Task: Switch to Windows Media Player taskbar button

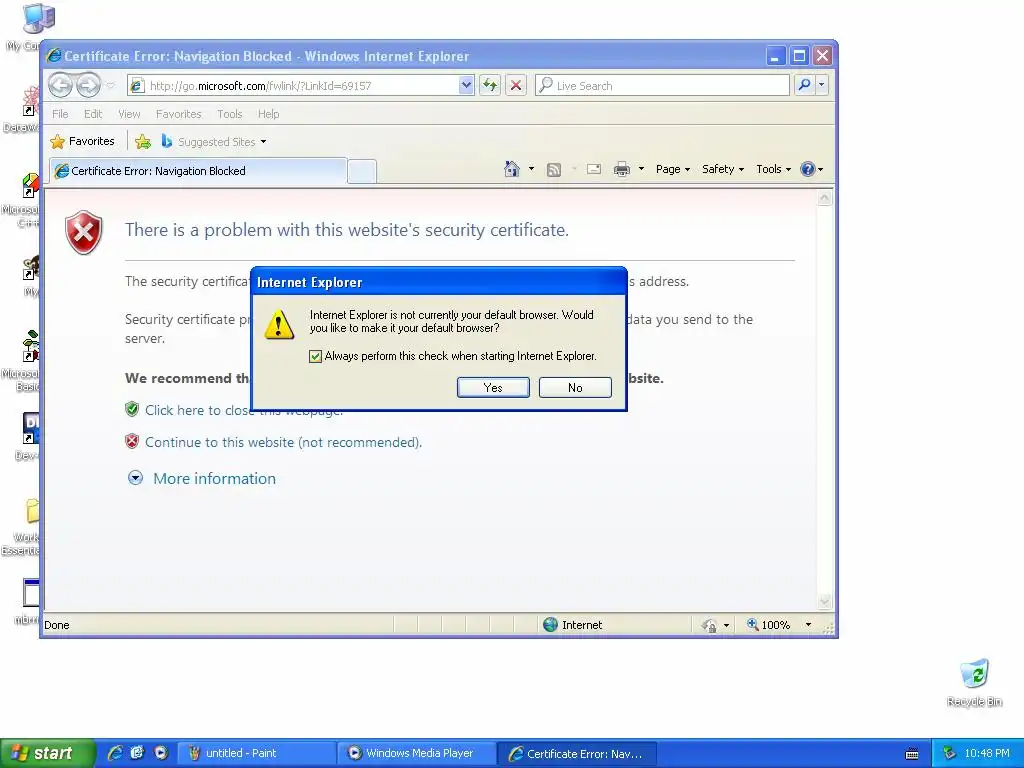Action: (417, 753)
